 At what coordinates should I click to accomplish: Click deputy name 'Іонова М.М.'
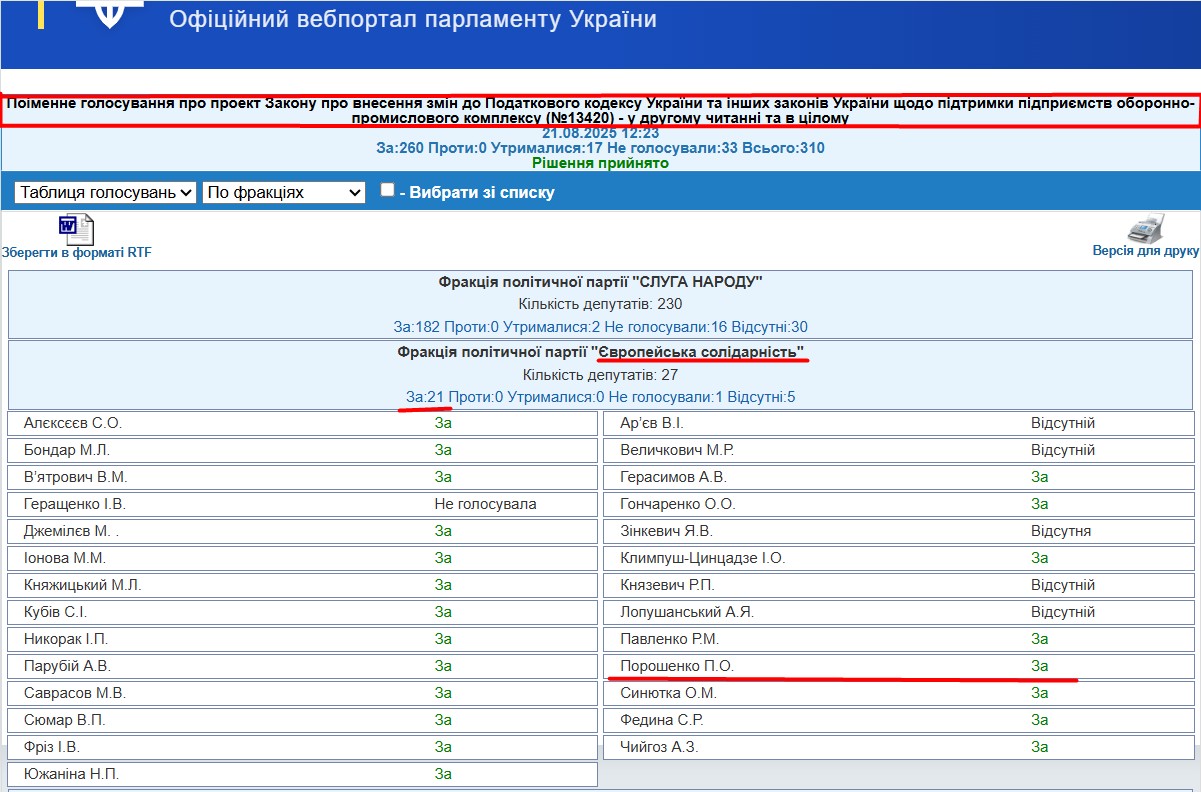click(x=64, y=558)
